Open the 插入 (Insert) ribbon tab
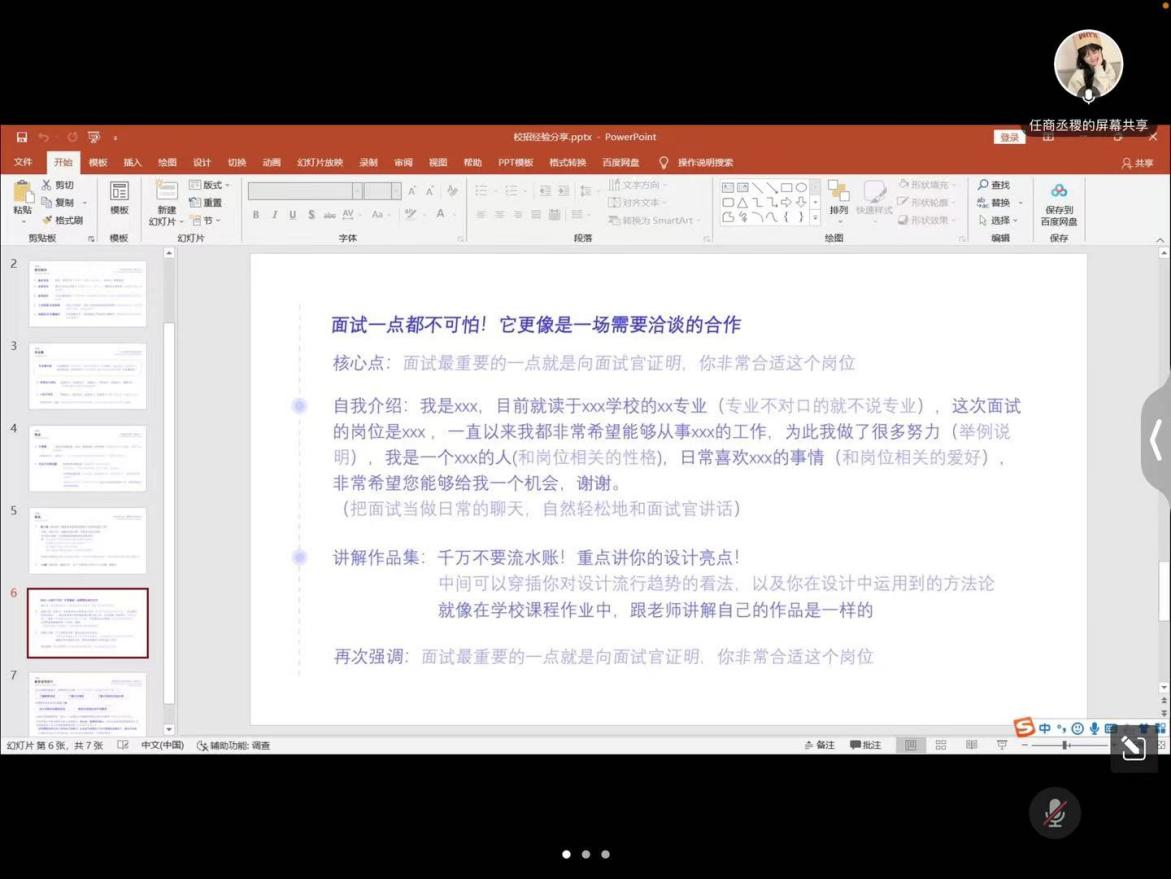Image resolution: width=1171 pixels, height=879 pixels. (x=132, y=163)
